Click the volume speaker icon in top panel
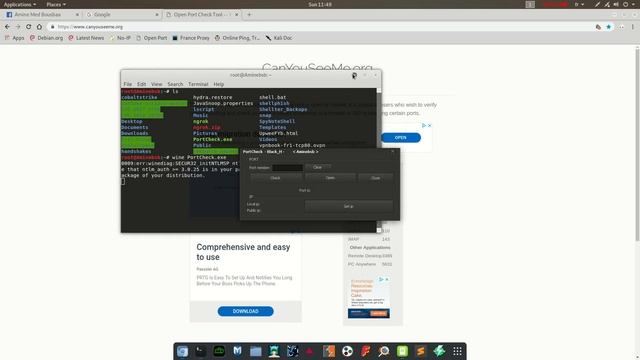The height and width of the screenshot is (360, 640). 616,4
